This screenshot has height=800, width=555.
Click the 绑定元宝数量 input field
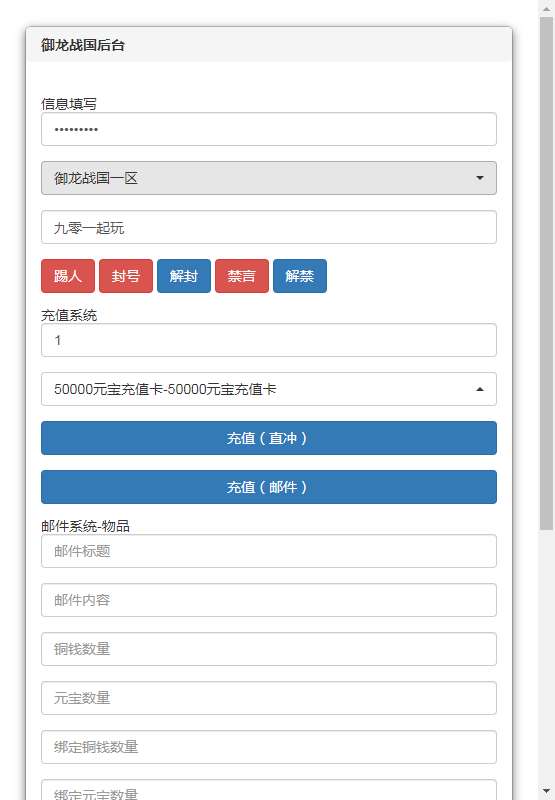268,790
